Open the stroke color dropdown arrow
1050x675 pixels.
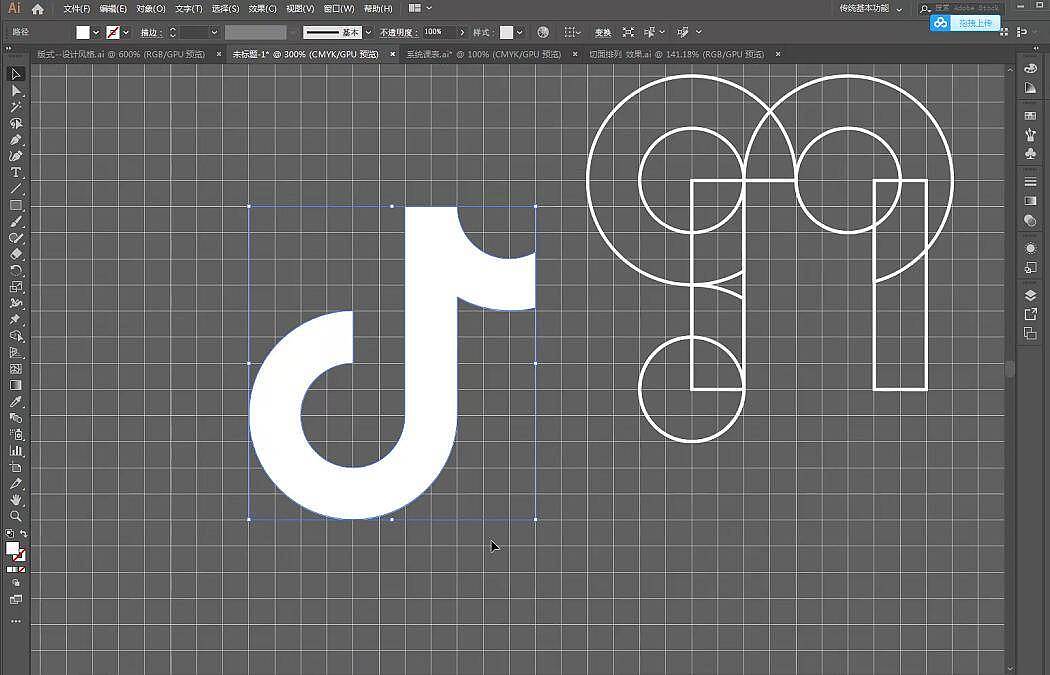126,32
